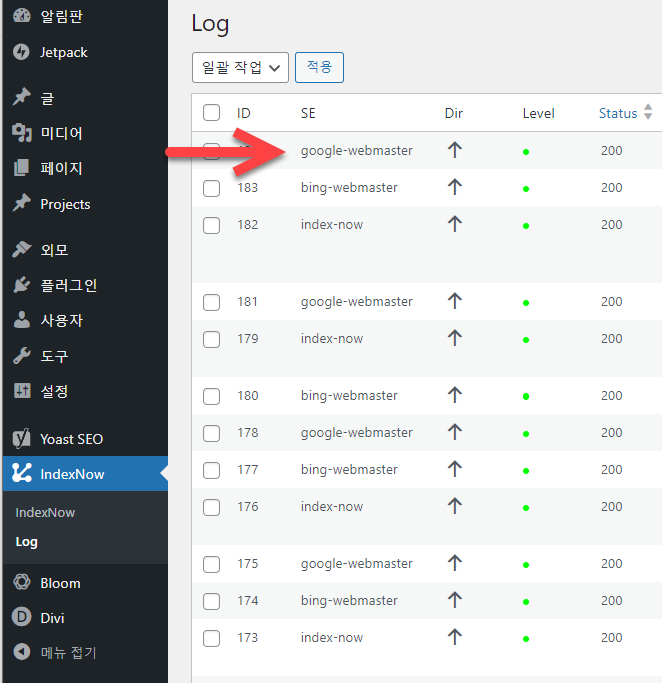
Task: Click bing-webmaster text in row 174
Action: click(x=349, y=601)
